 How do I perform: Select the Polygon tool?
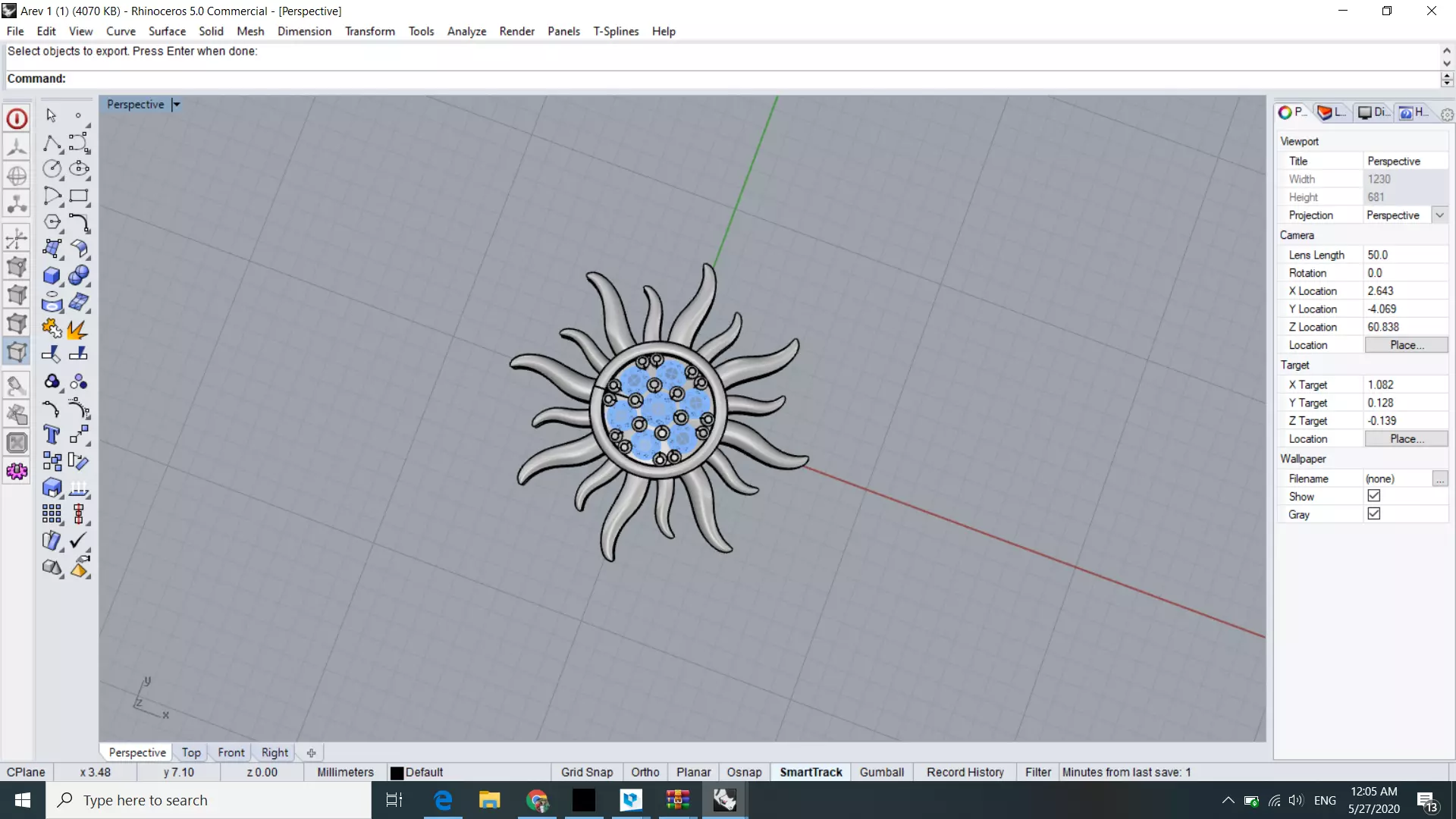pyautogui.click(x=52, y=223)
